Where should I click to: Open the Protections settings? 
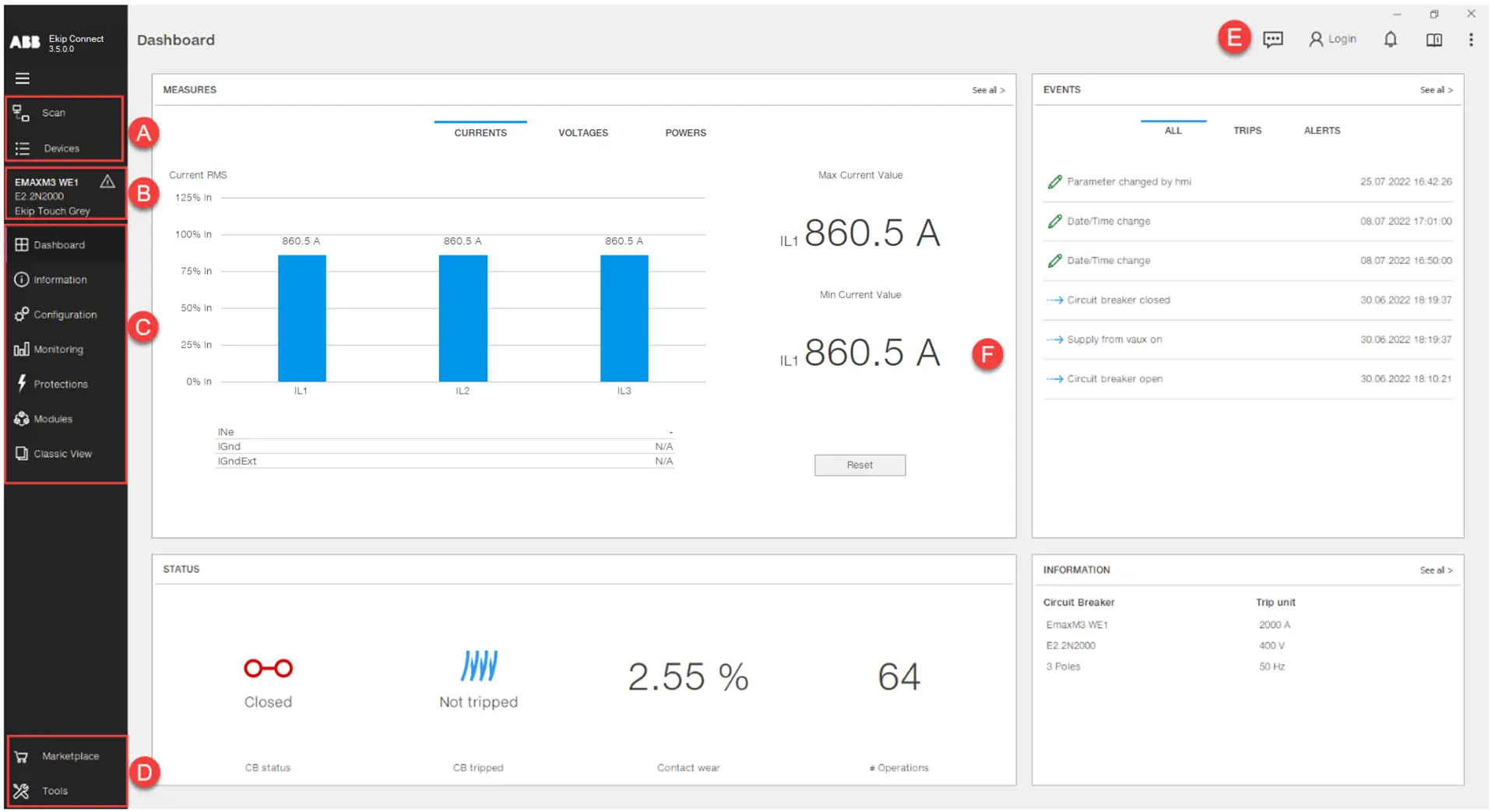click(61, 384)
